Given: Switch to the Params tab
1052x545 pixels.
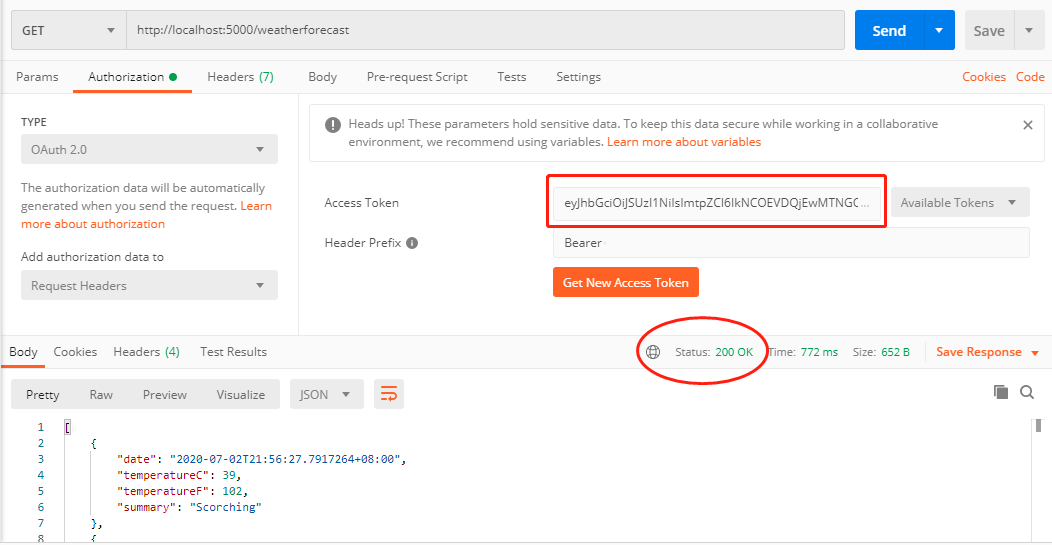Looking at the screenshot, I should click(37, 77).
